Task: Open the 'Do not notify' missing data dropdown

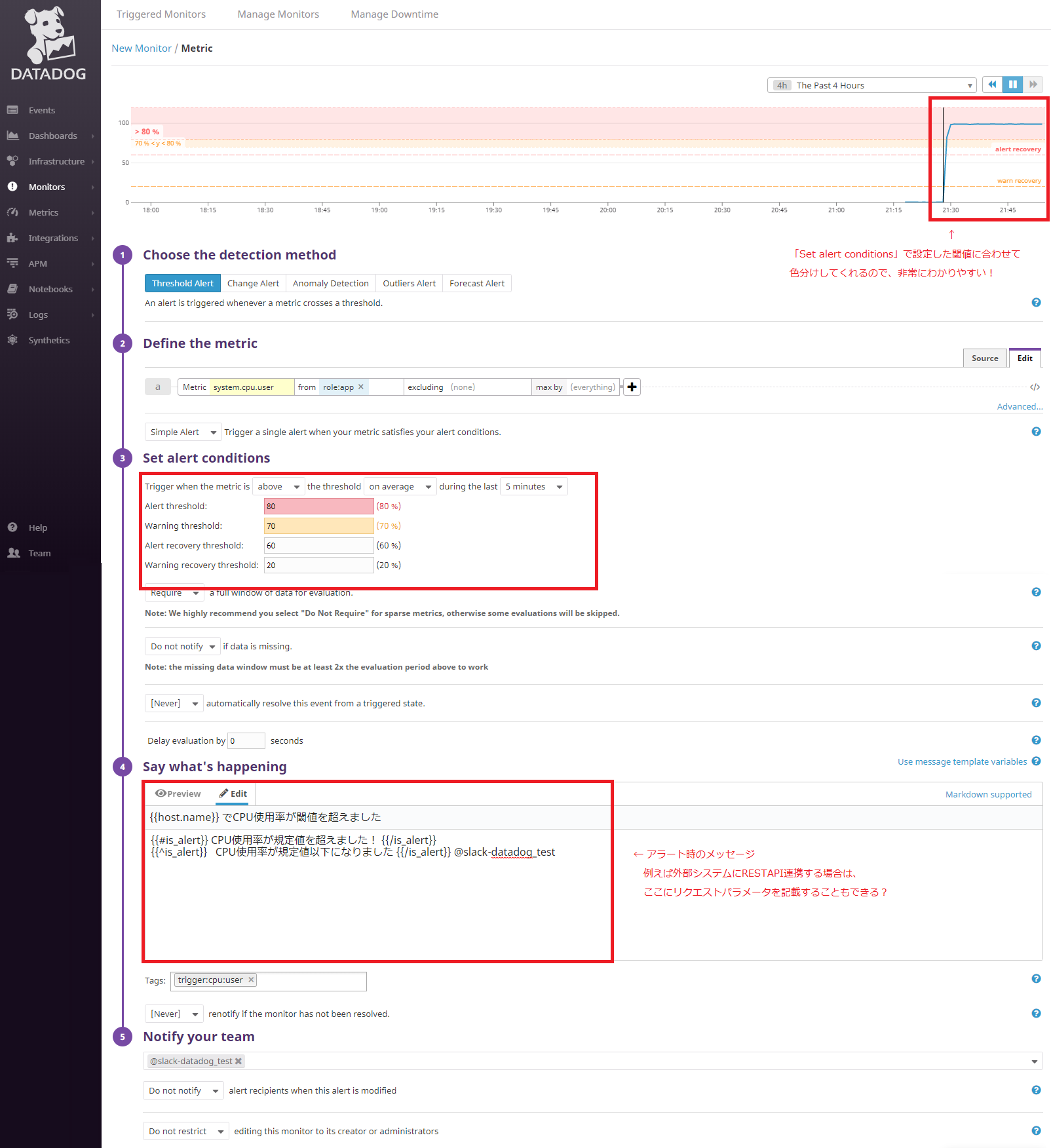Action: tap(182, 645)
